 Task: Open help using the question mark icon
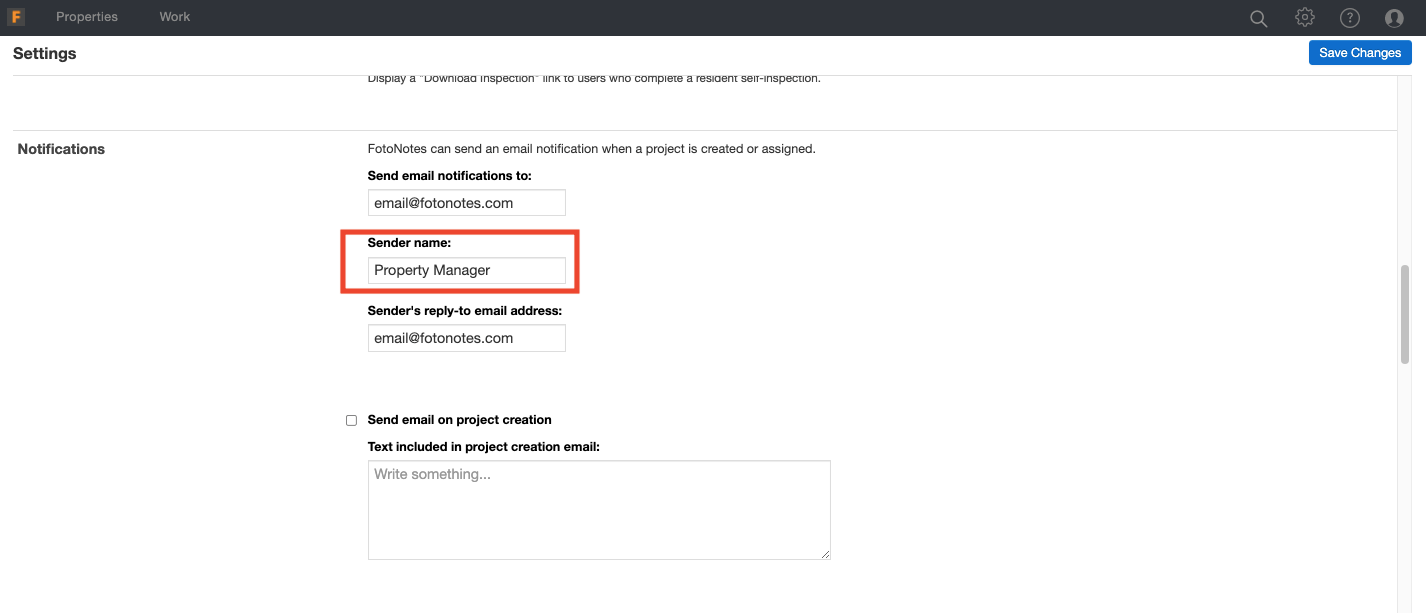[x=1349, y=17]
